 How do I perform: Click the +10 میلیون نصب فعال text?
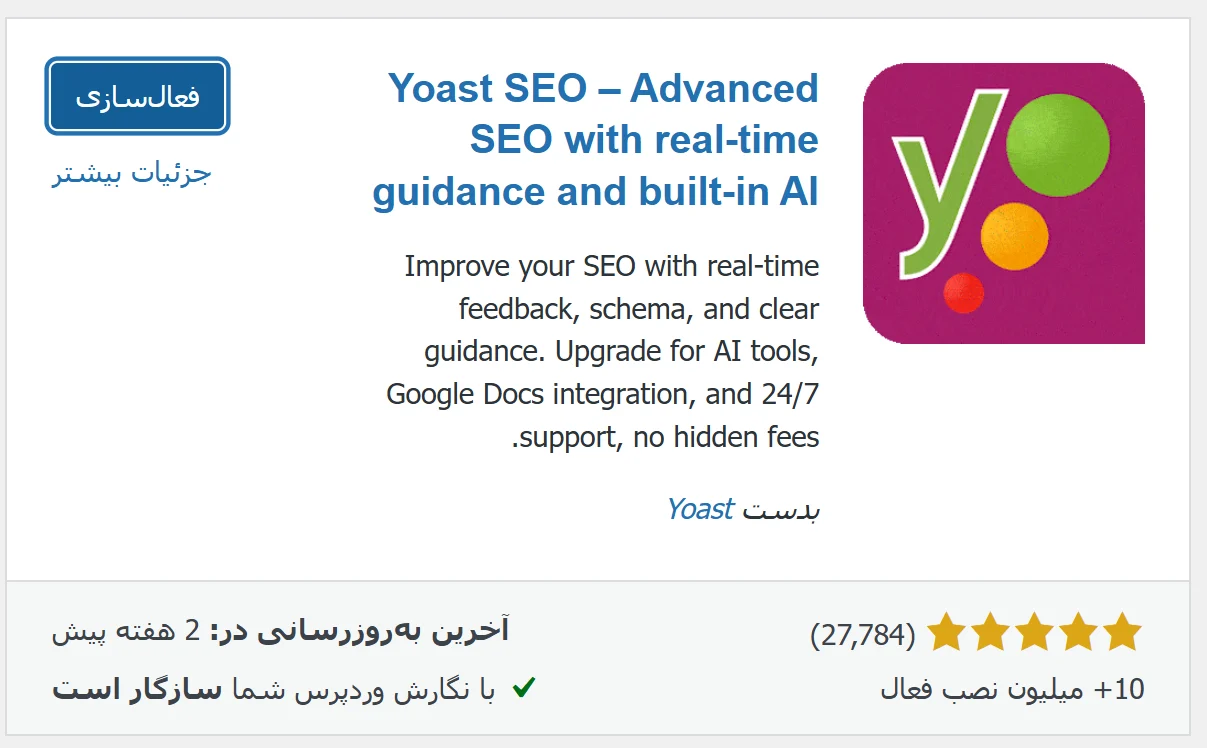pyautogui.click(x=1012, y=689)
